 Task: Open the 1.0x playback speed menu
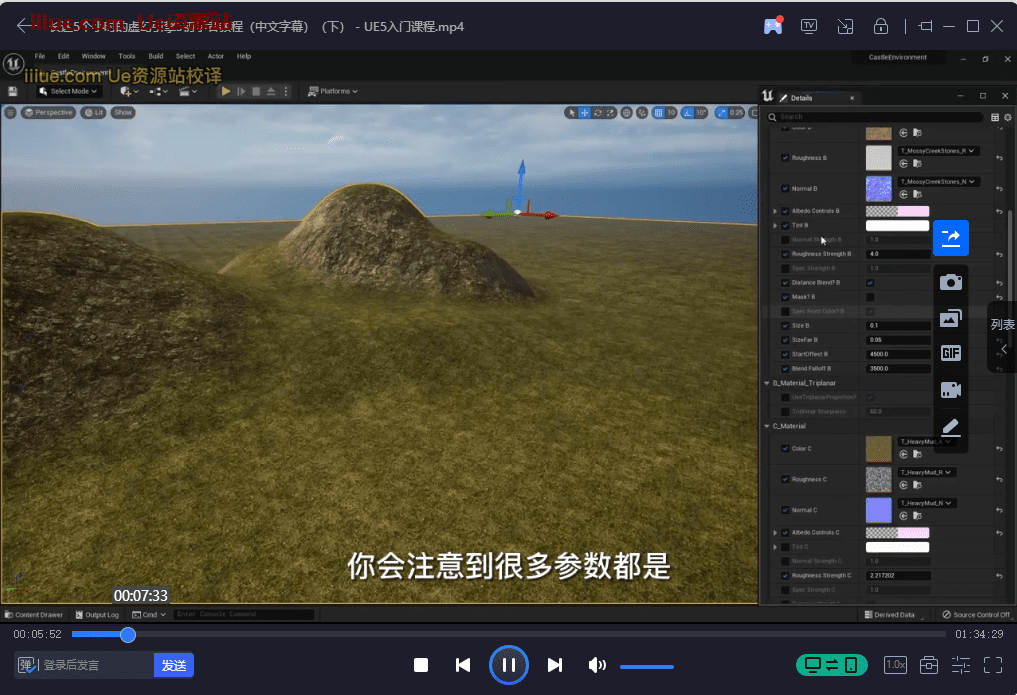pyautogui.click(x=895, y=665)
